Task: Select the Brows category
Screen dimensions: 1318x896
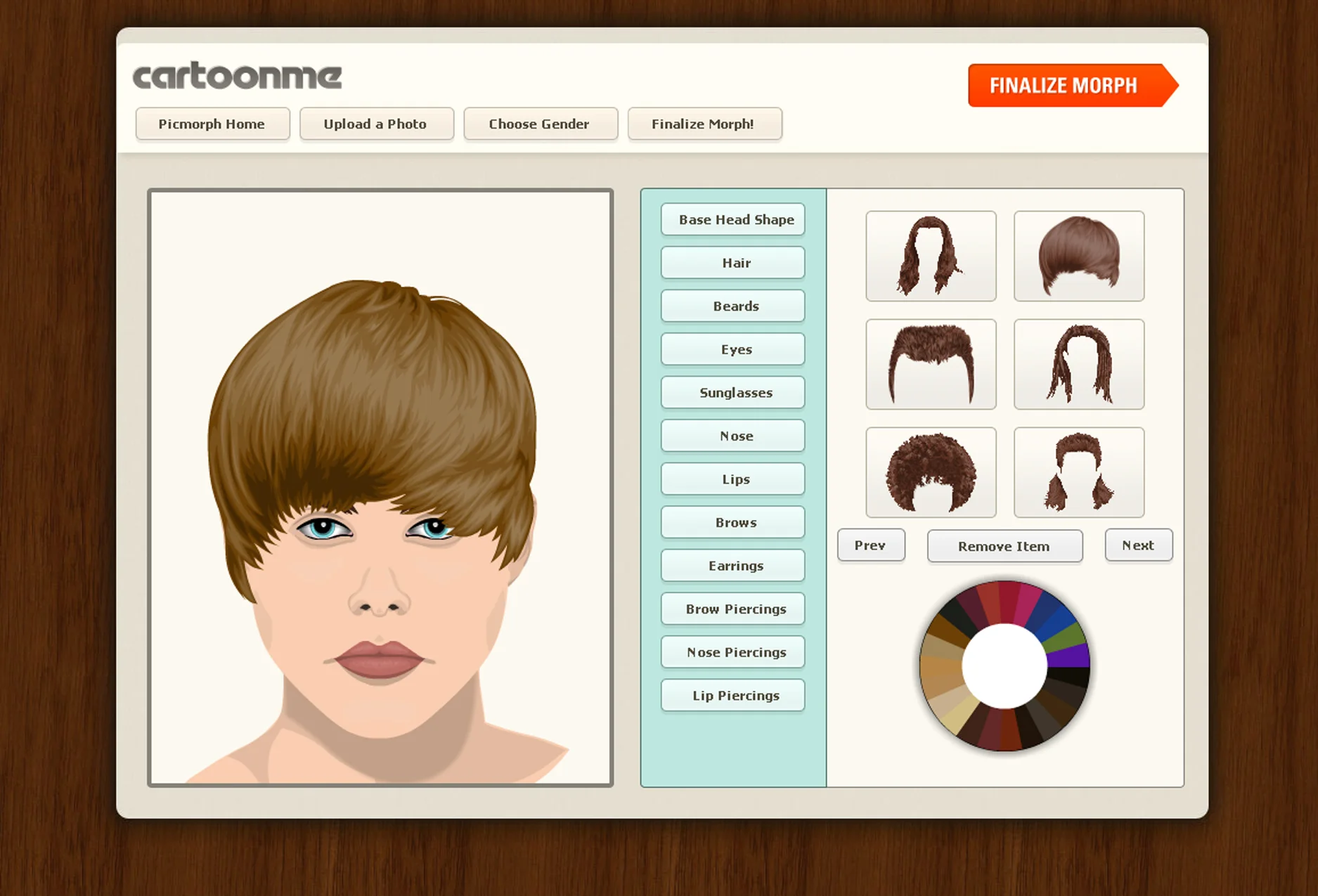Action: [732, 522]
